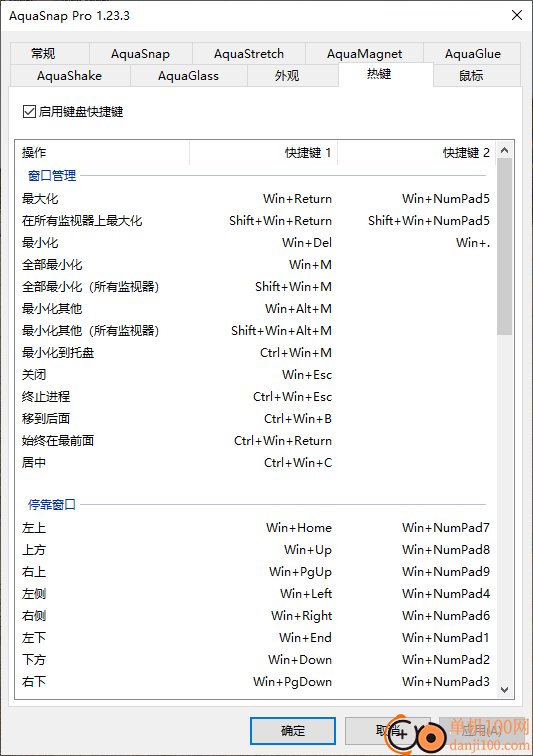Open the AquaShake tab

pyautogui.click(x=70, y=76)
